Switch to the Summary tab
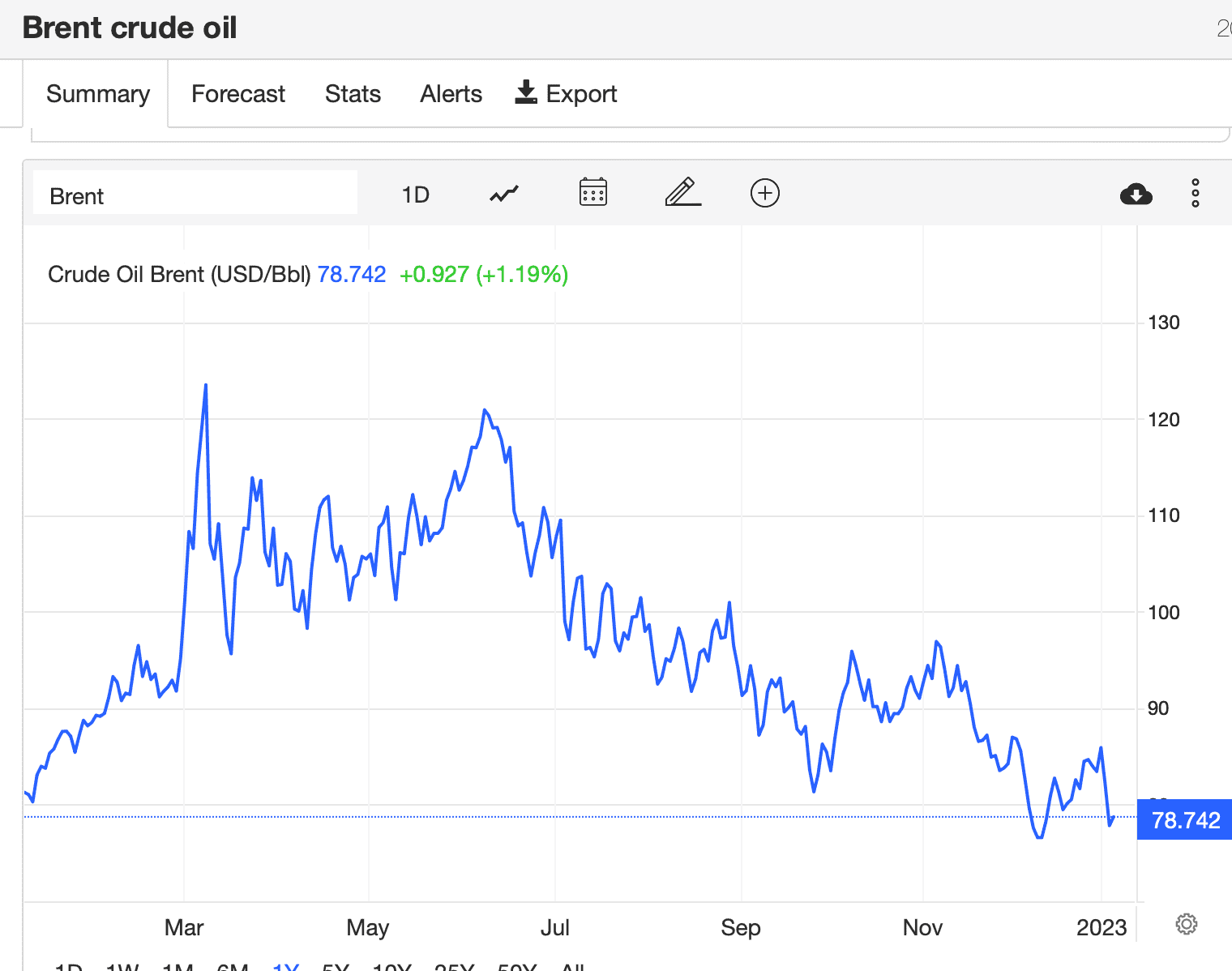Screen dimensions: 1232x971 [98, 94]
